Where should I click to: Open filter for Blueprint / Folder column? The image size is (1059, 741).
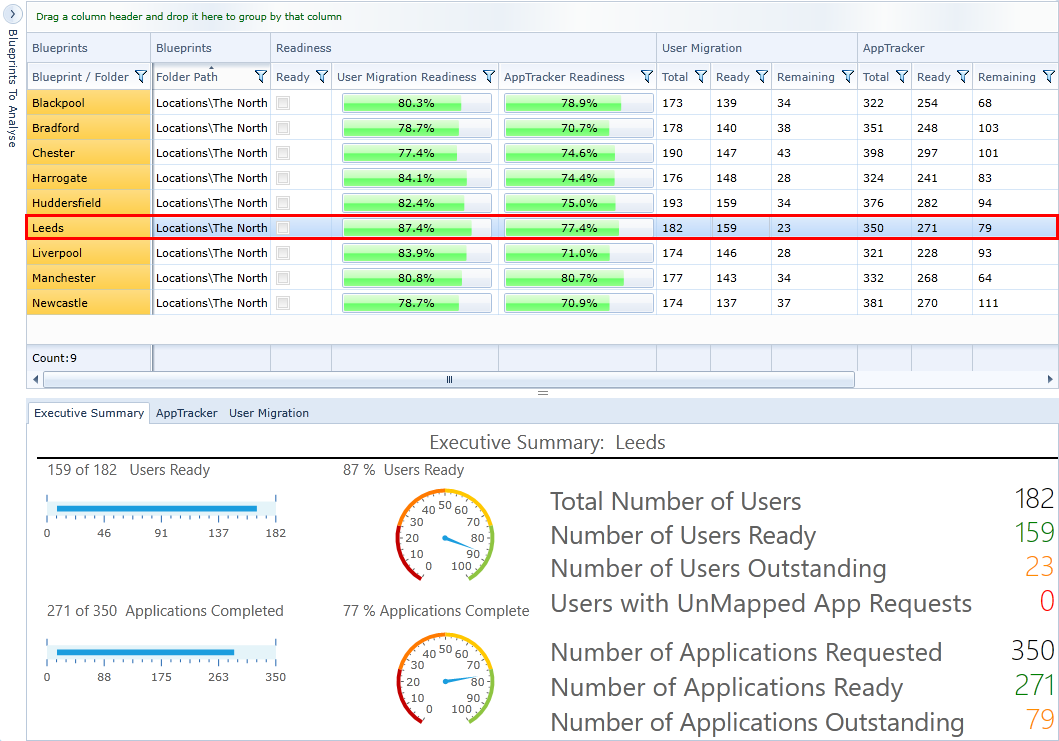click(x=140, y=77)
